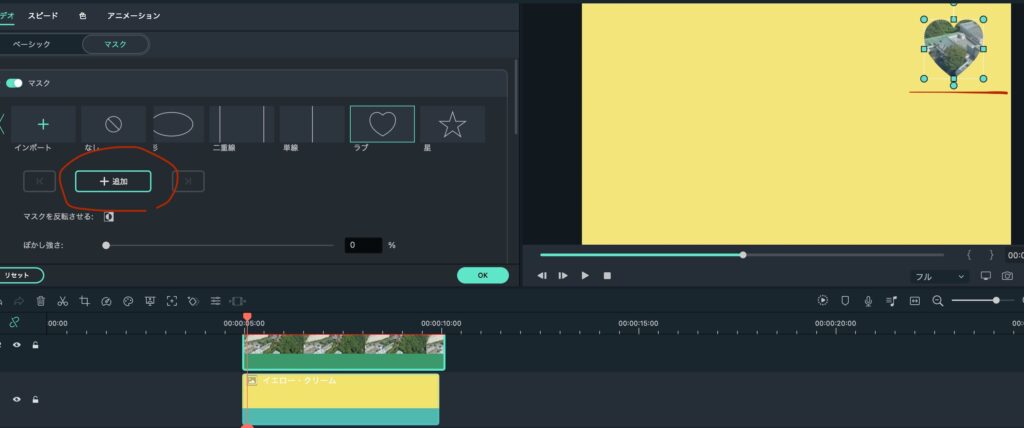Select the star 星 mask shape

452,124
